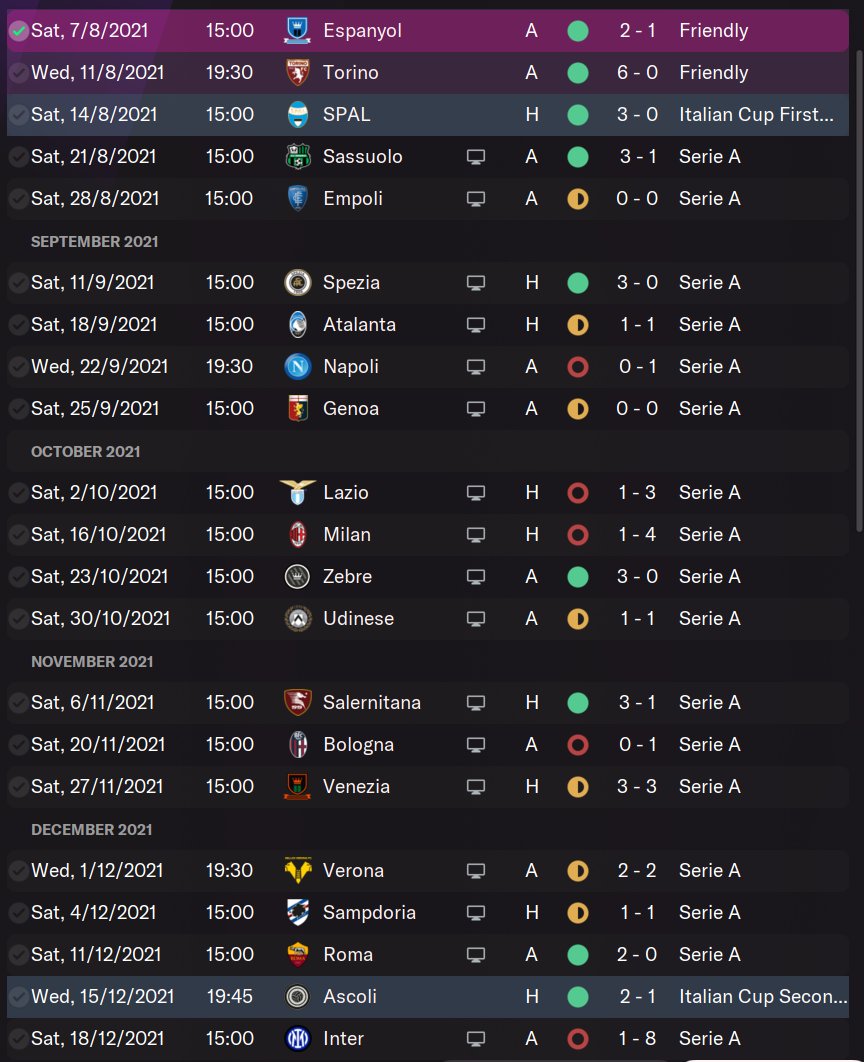Click the Espanyol club badge
The width and height of the screenshot is (864, 1062).
click(297, 31)
